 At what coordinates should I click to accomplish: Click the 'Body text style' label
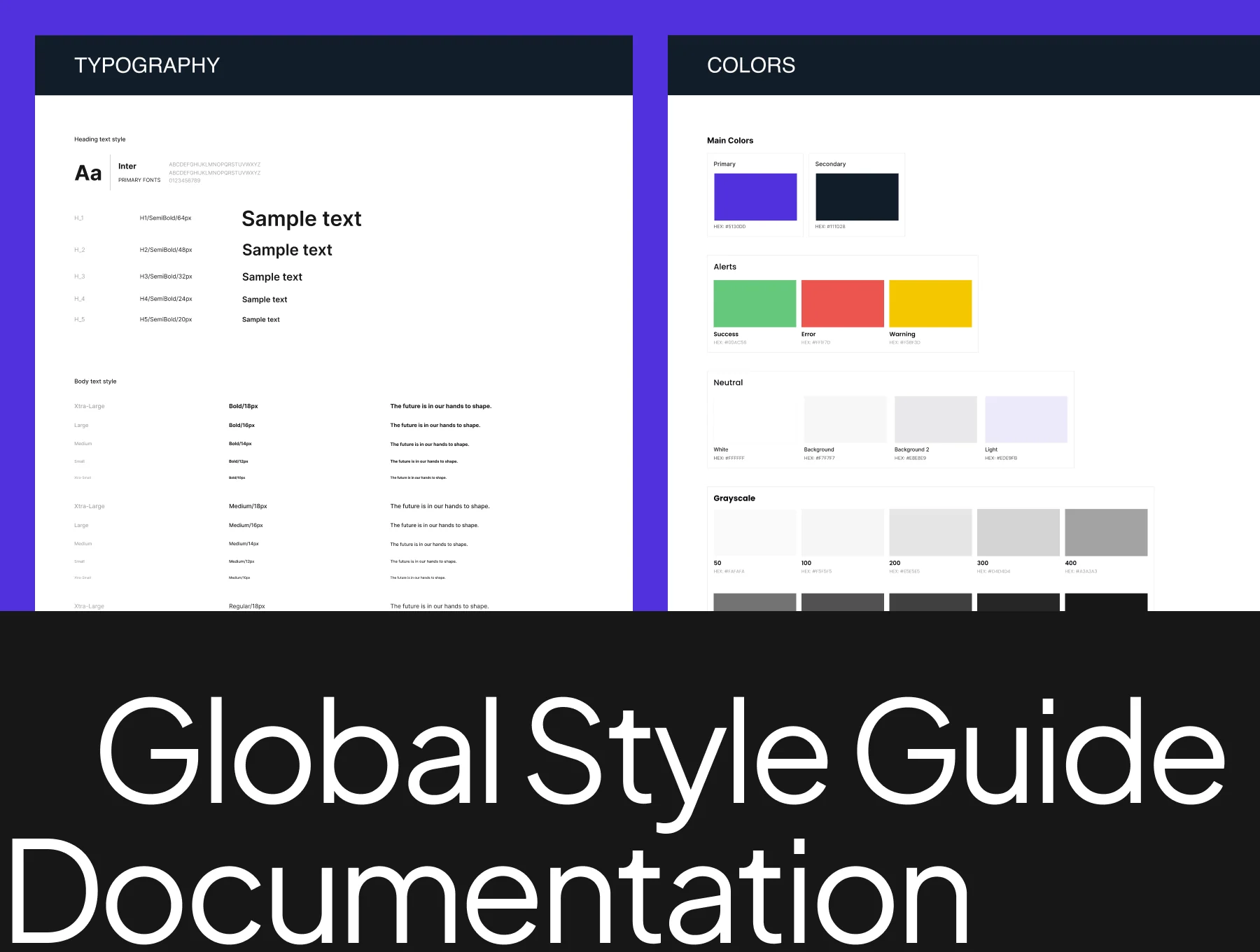pyautogui.click(x=95, y=381)
